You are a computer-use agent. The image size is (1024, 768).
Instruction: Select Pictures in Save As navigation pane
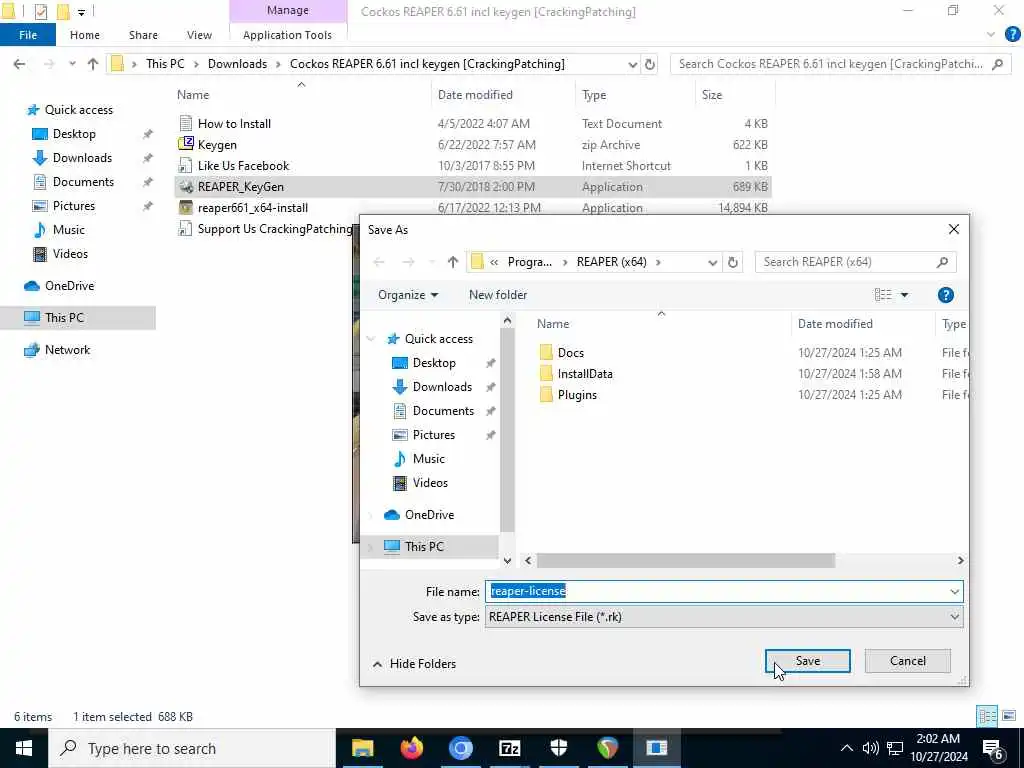pyautogui.click(x=433, y=435)
